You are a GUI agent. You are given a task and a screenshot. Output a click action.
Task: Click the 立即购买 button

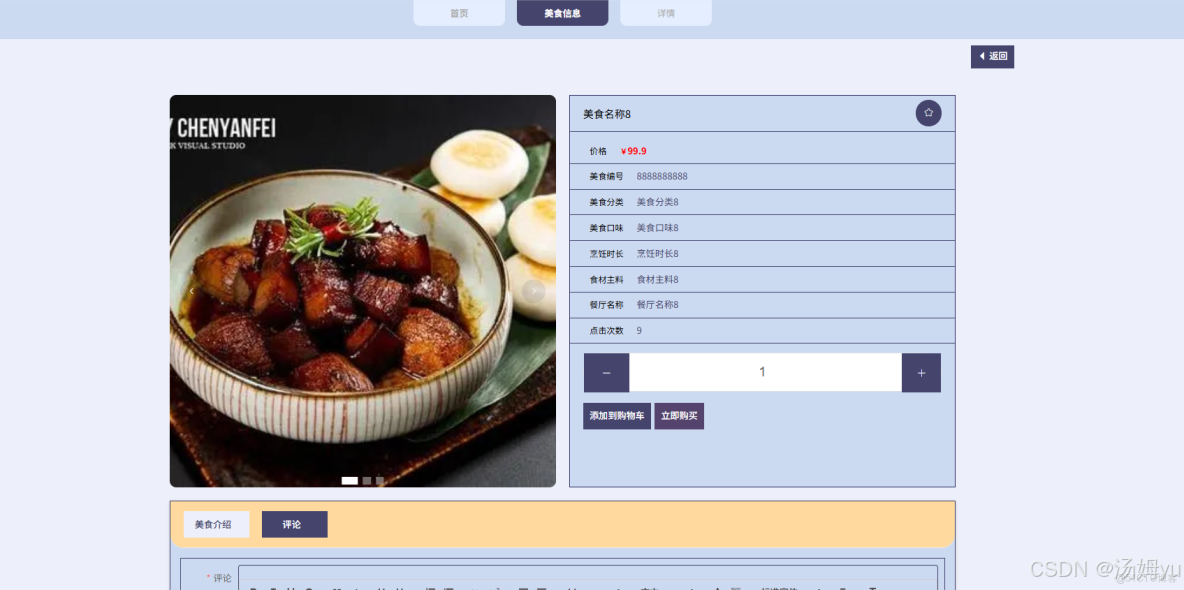680,415
